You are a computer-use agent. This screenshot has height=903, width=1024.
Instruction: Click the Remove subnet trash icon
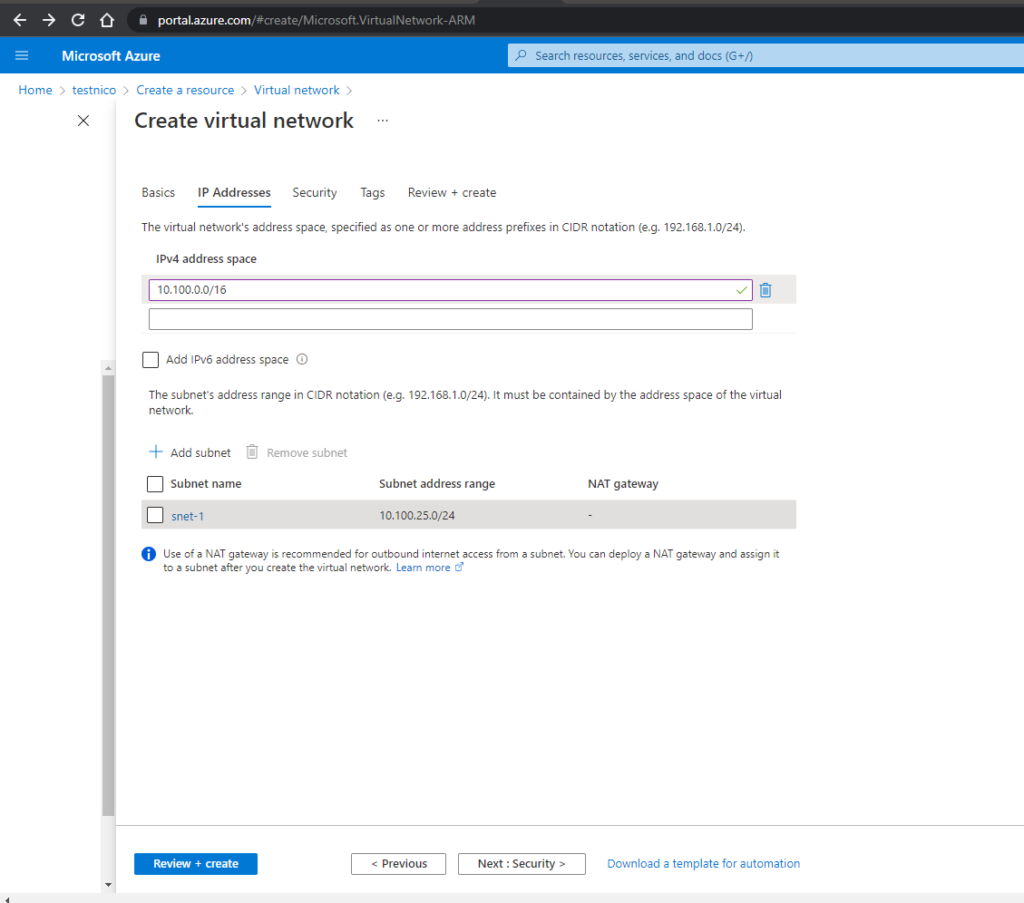pyautogui.click(x=252, y=452)
